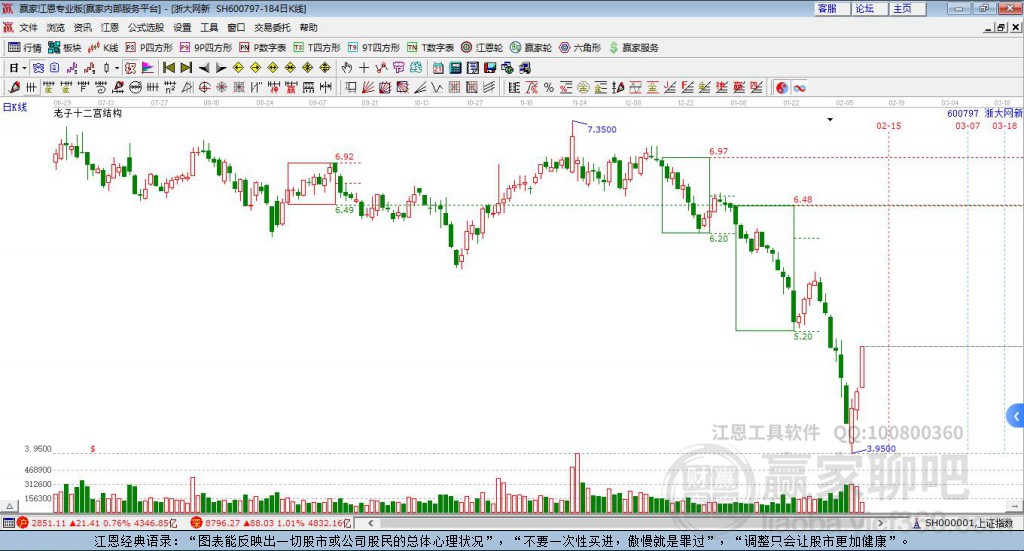This screenshot has height=551, width=1024.
Task: Click the 02-15 date marker
Action: [888, 125]
